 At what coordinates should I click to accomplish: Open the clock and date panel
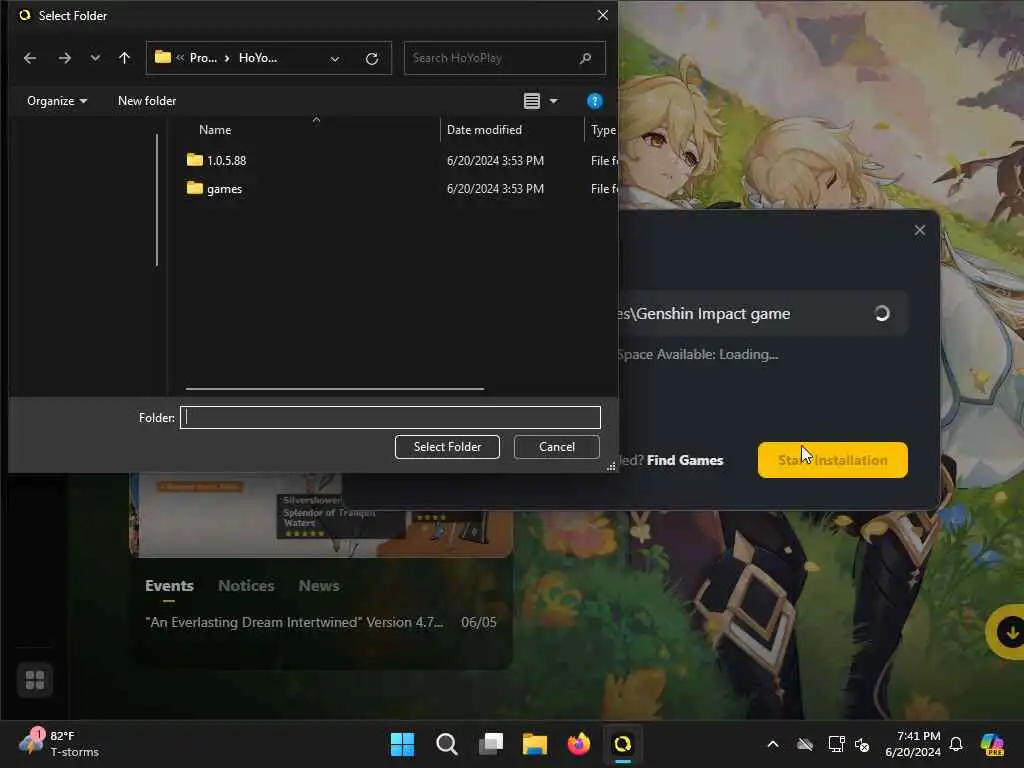pyautogui.click(x=913, y=744)
